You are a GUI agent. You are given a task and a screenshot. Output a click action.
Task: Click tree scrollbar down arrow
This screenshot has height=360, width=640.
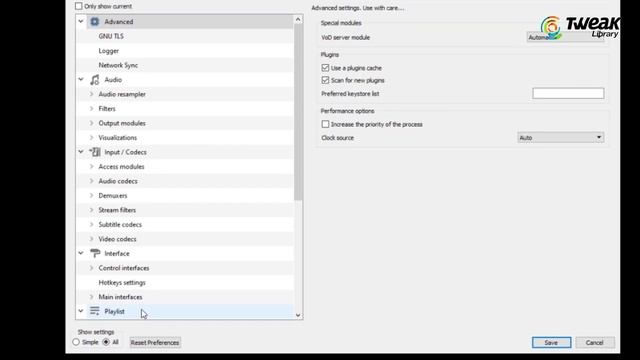coord(298,315)
